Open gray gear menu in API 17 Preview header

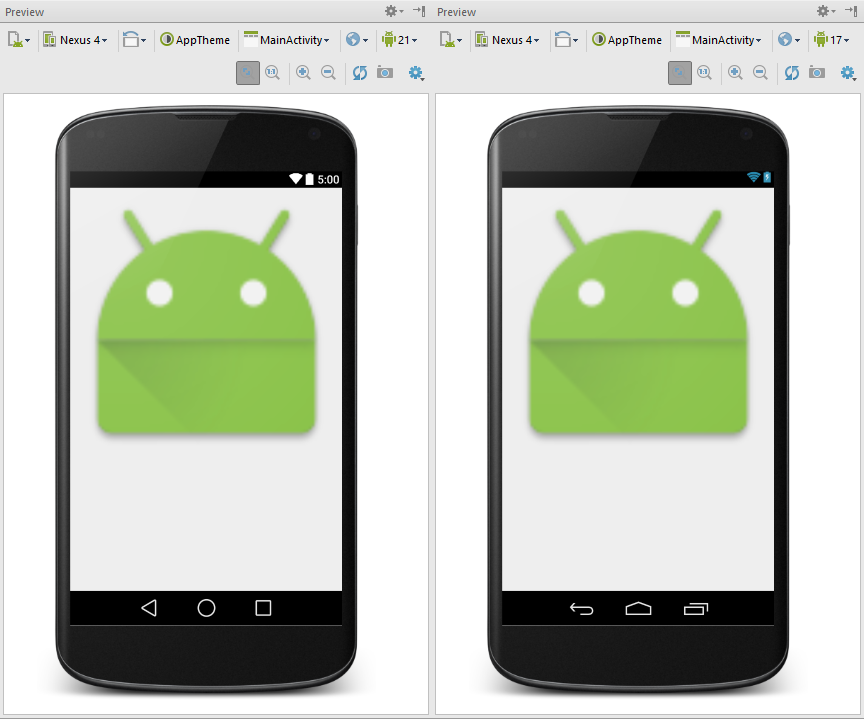[x=825, y=11]
